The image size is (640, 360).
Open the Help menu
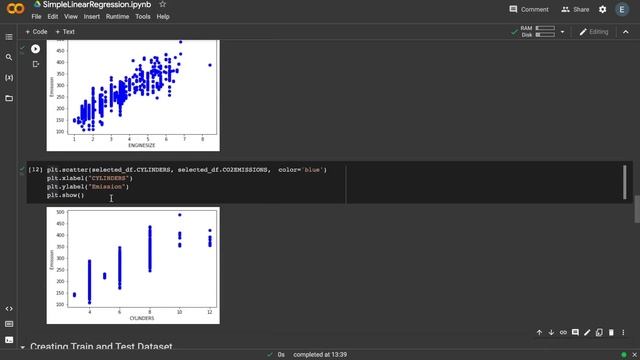(x=163, y=17)
